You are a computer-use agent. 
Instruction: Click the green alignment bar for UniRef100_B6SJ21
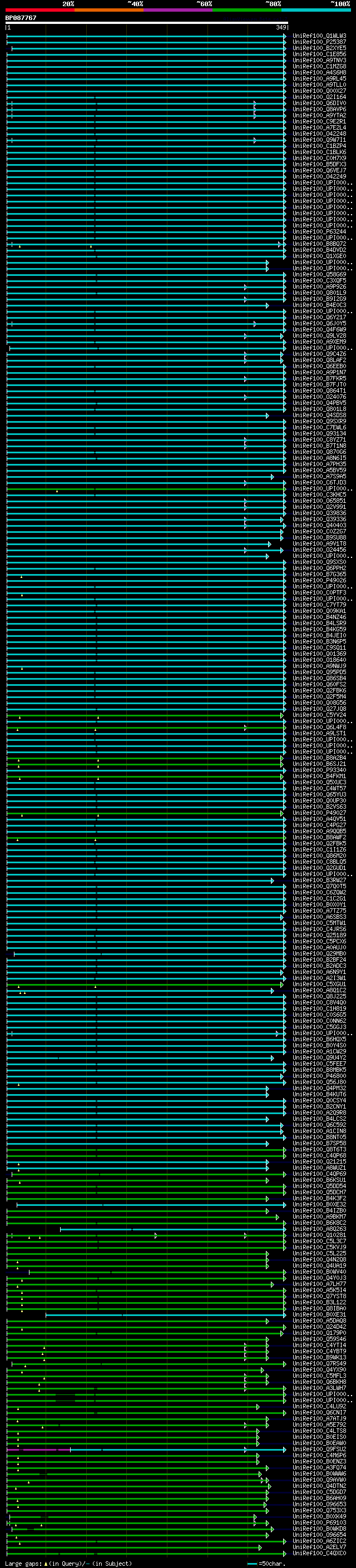[145, 764]
